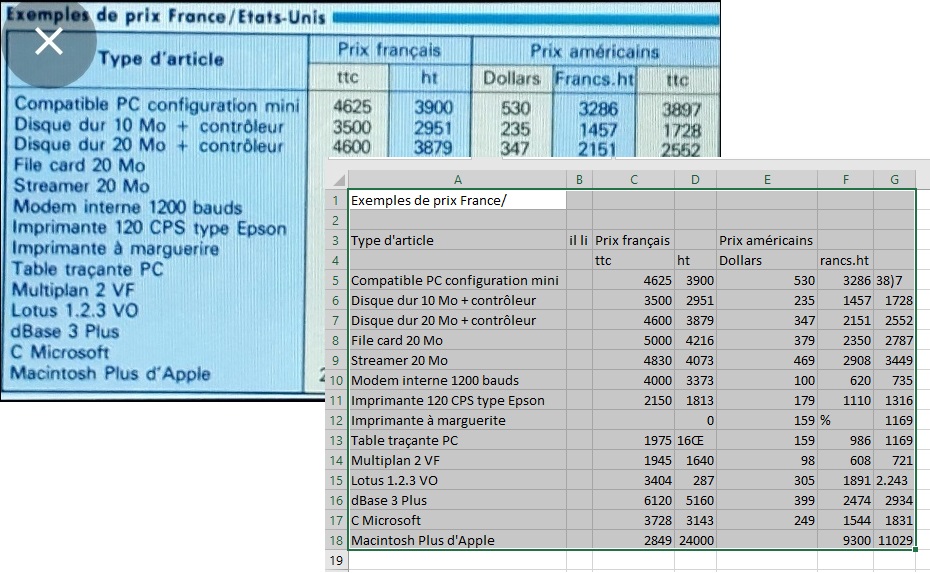The image size is (930, 573).
Task: Click spreadsheet cell 'Imprimante à marguerite'
Action: (x=457, y=421)
